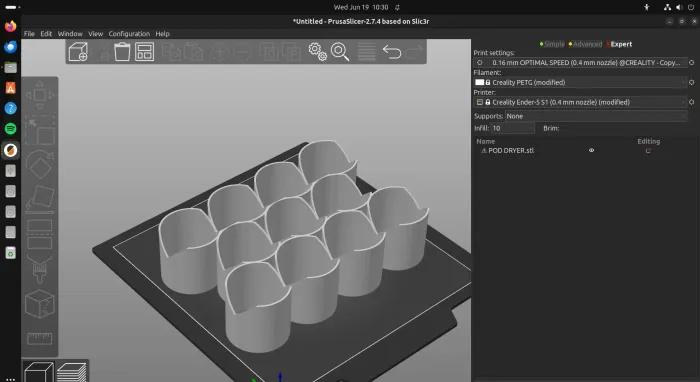Click the Editing column header
The image size is (700, 382).
tap(648, 141)
